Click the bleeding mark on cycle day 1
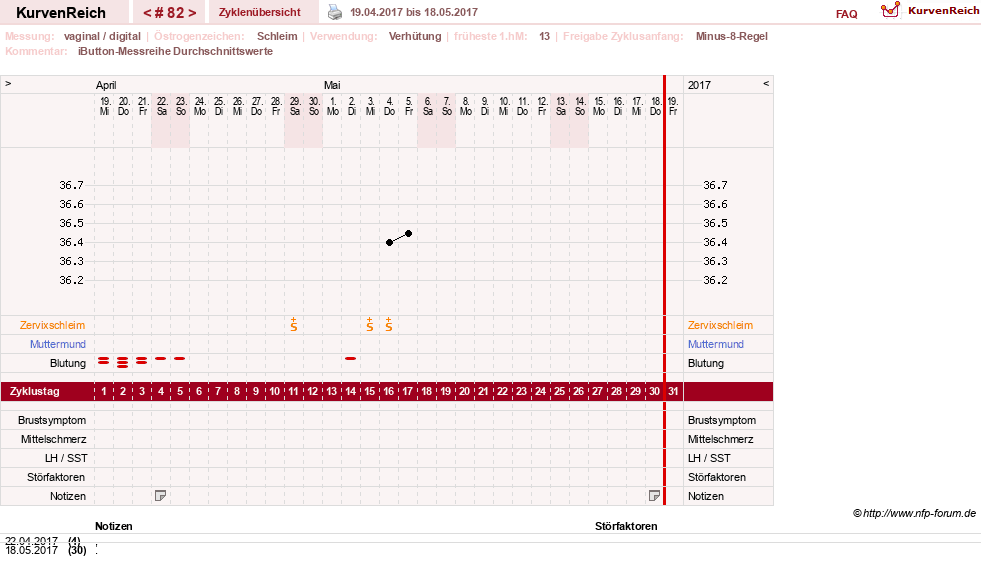The height and width of the screenshot is (585, 981). (103, 360)
